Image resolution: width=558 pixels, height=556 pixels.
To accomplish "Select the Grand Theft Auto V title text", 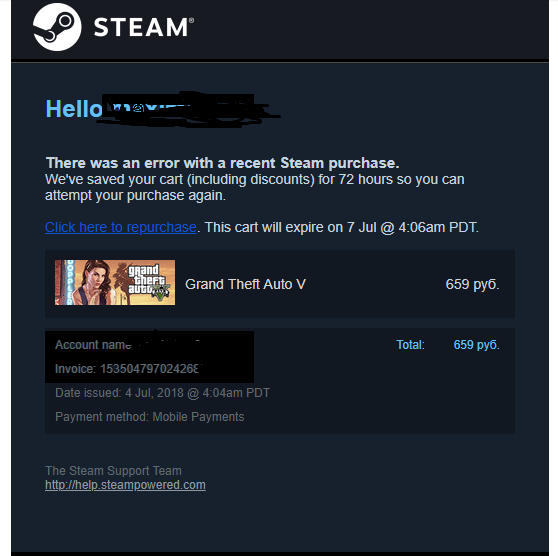I will pyautogui.click(x=245, y=284).
